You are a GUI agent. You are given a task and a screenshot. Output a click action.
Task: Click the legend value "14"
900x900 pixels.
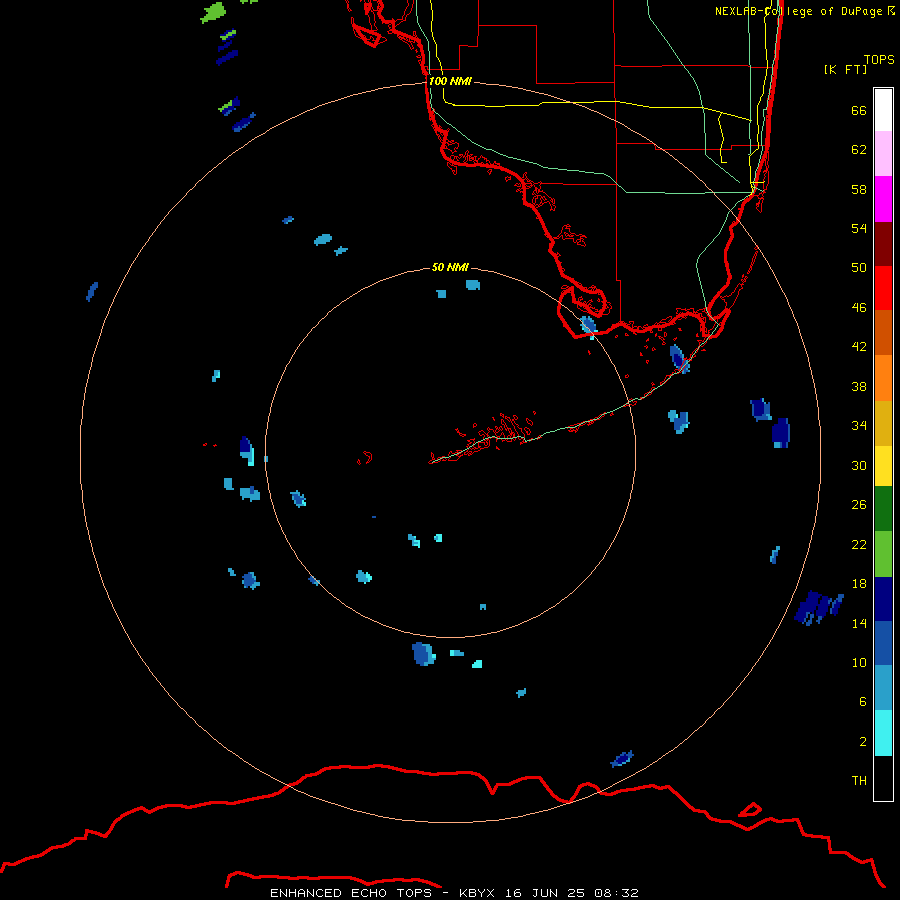pos(859,623)
